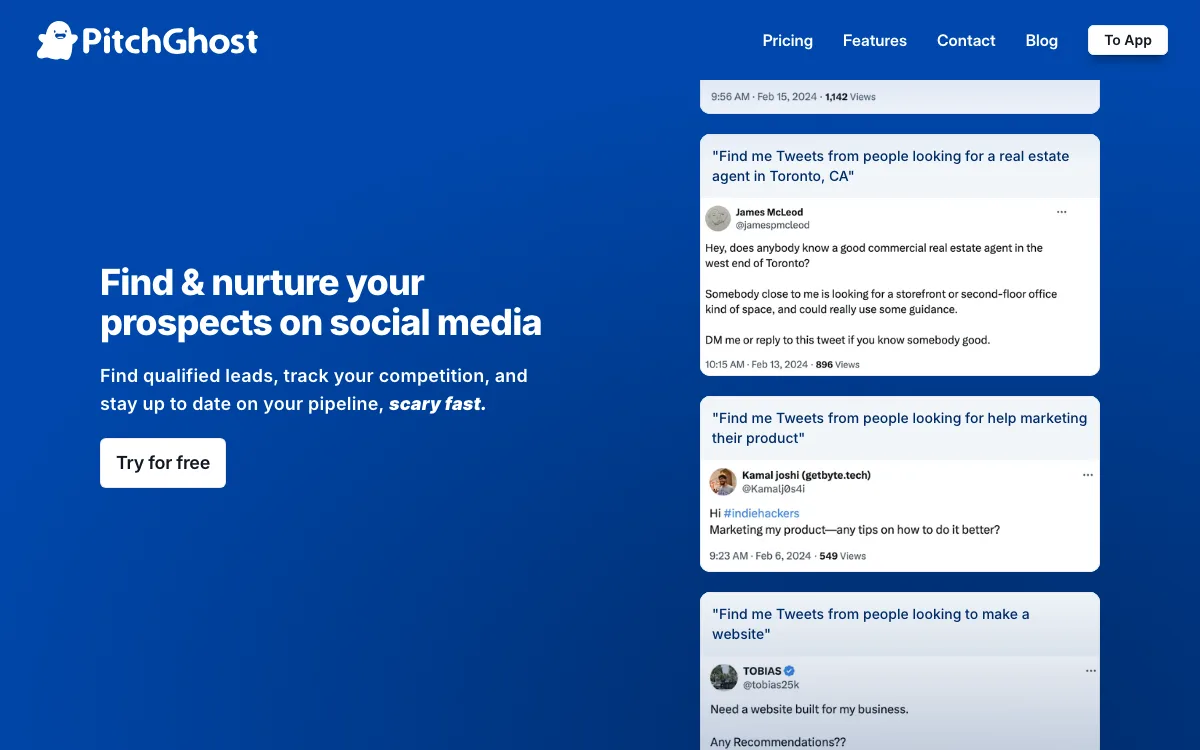Click 'Find & nurture your prospects' headline

(321, 302)
